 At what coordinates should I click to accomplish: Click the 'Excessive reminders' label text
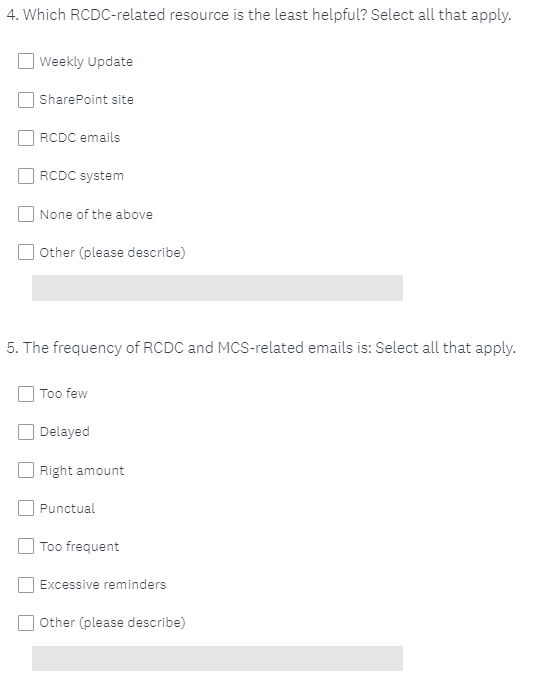tap(103, 584)
